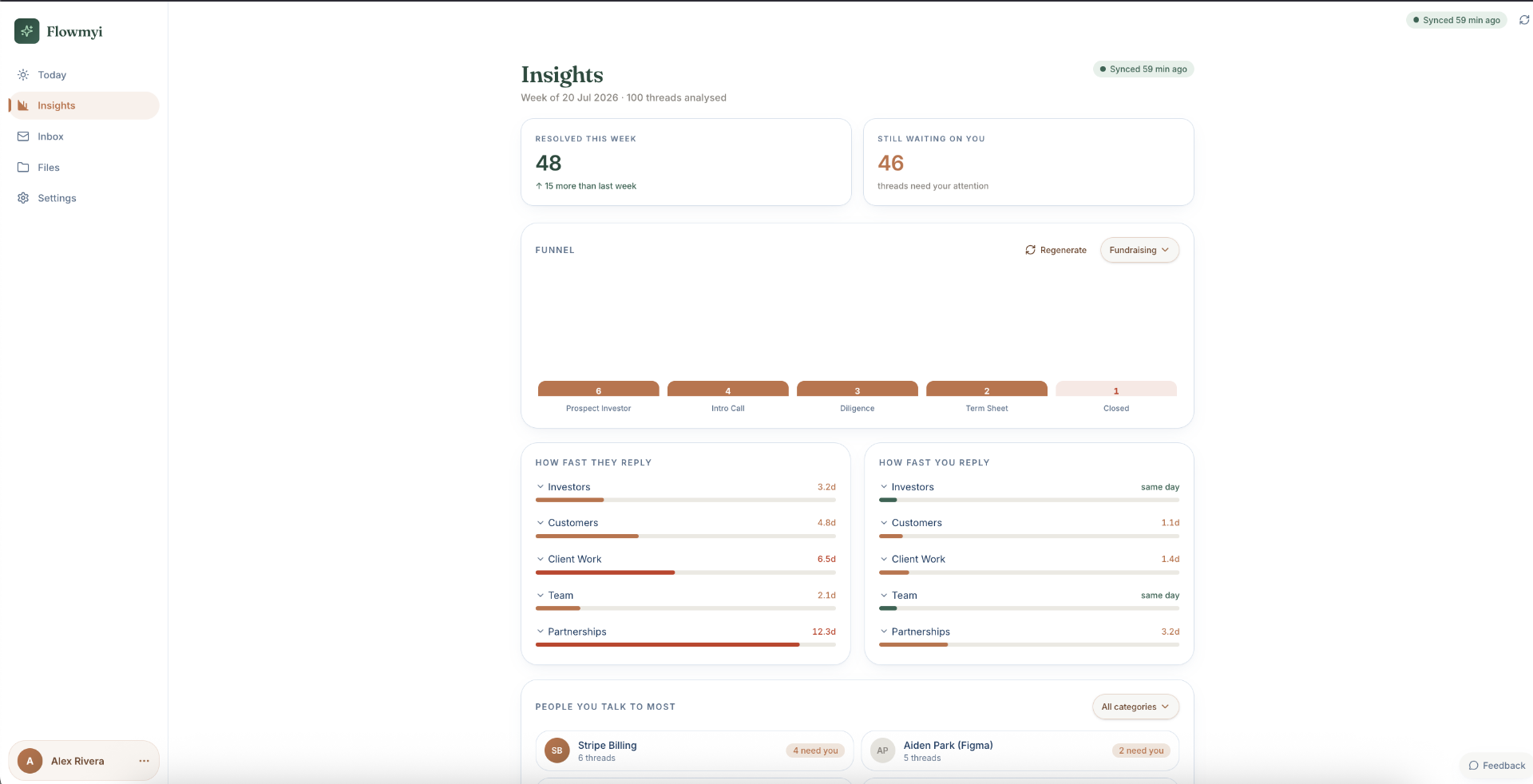Open the Settings gear icon
This screenshot has height=784, width=1533.
click(23, 198)
